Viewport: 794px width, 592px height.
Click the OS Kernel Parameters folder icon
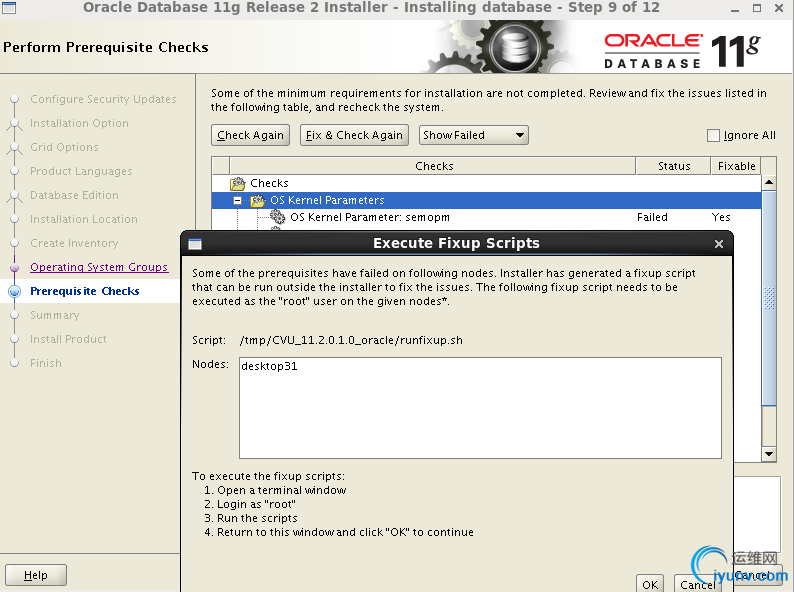(258, 201)
